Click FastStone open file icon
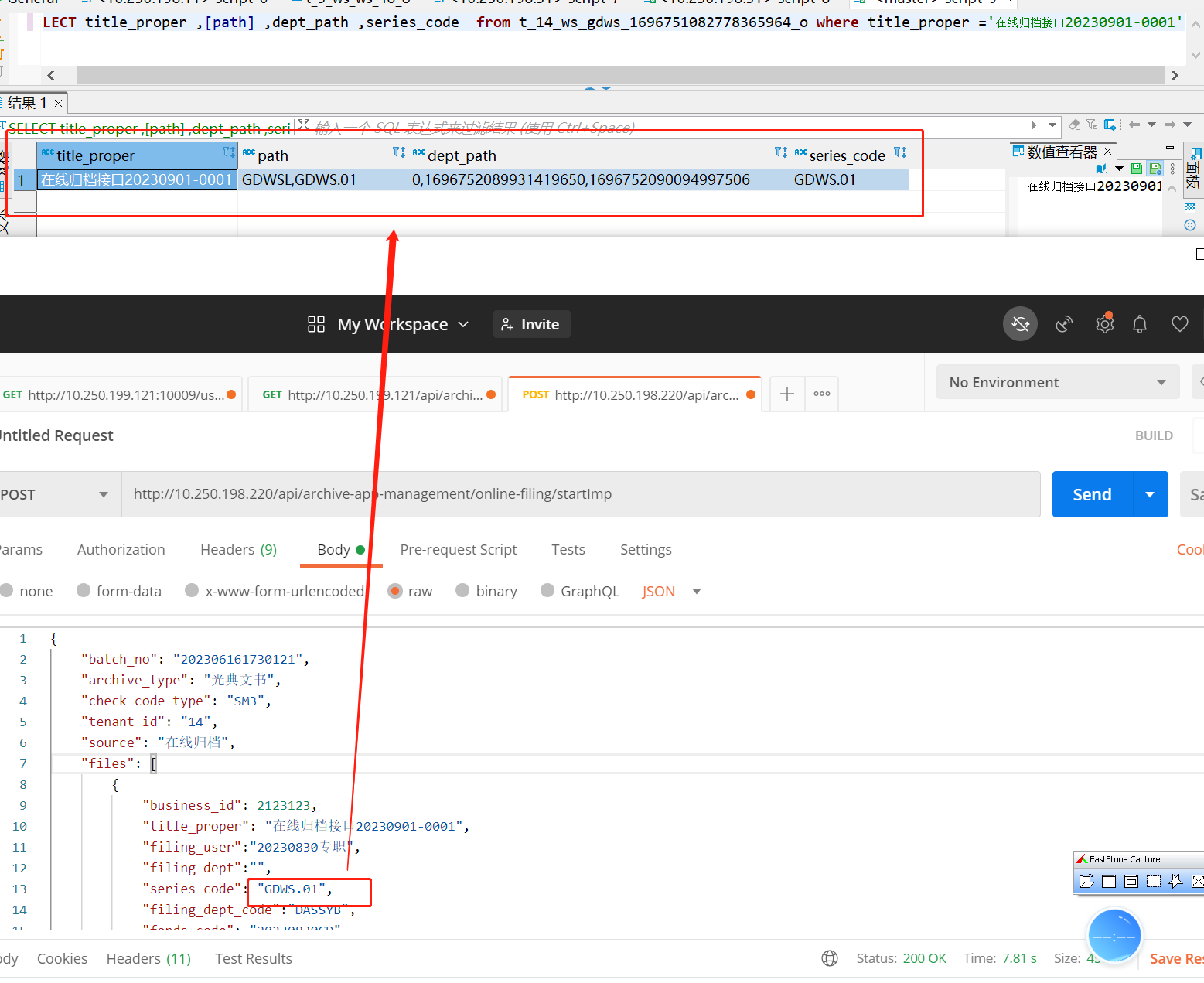Screen dimensions: 1204x983 [1086, 881]
